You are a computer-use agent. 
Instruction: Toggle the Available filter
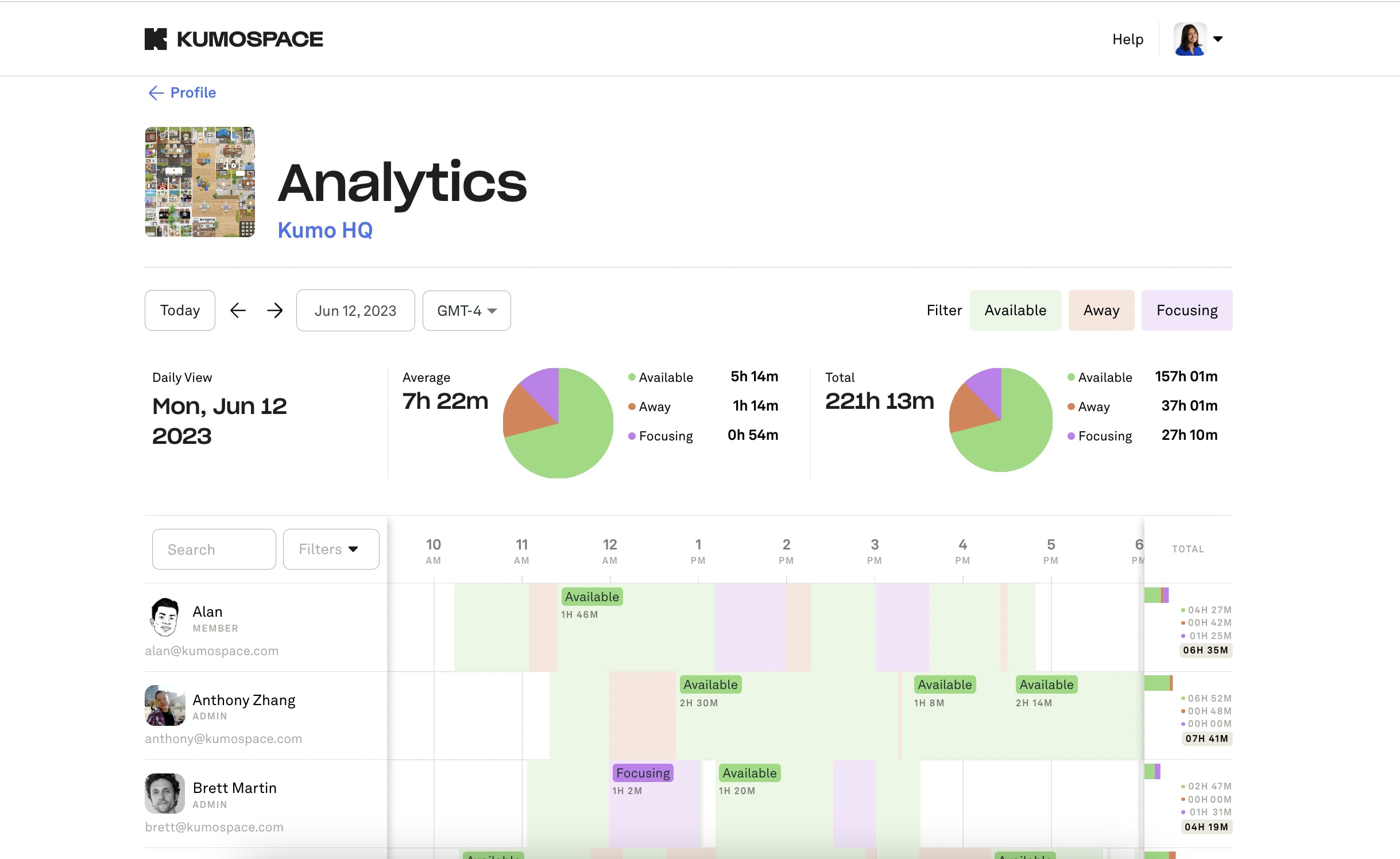click(1015, 310)
